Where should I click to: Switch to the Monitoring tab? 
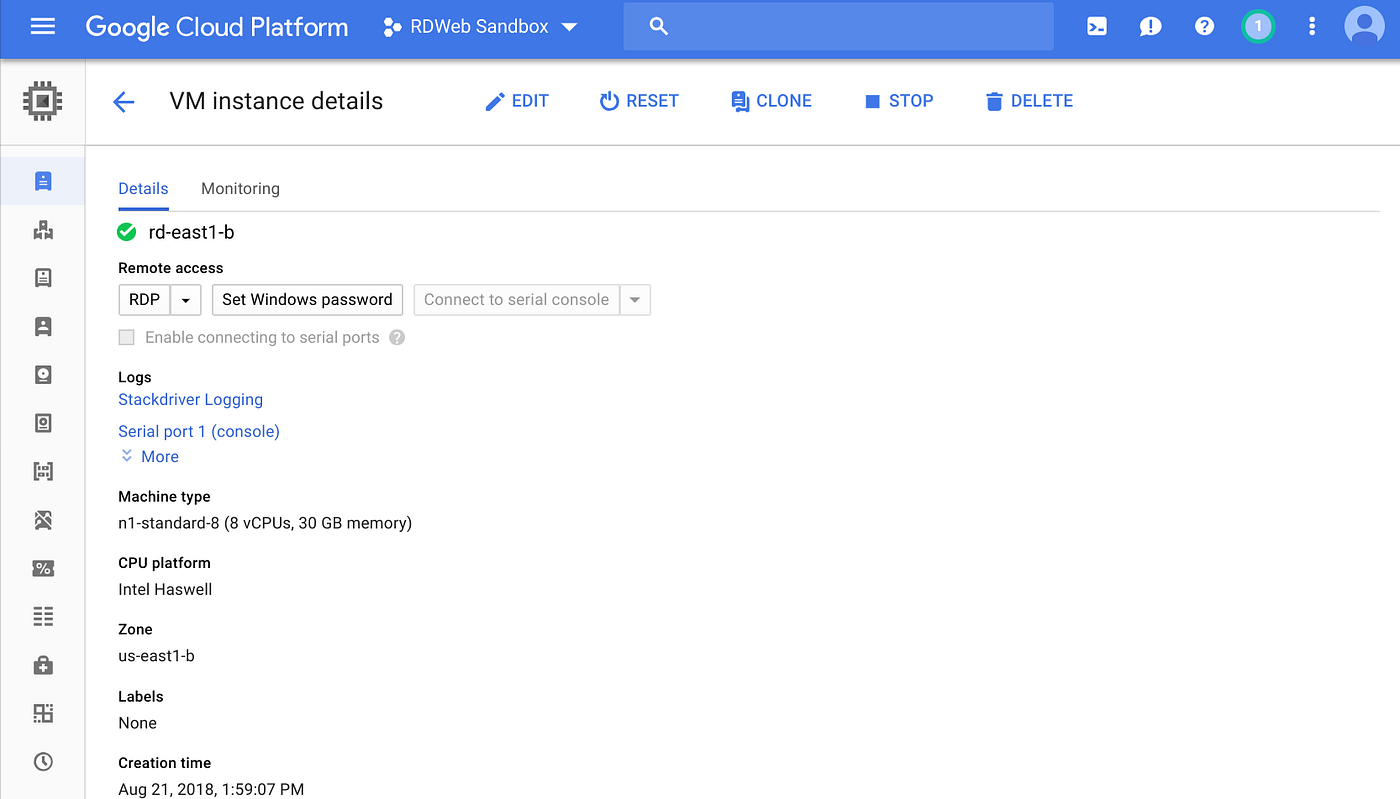240,188
